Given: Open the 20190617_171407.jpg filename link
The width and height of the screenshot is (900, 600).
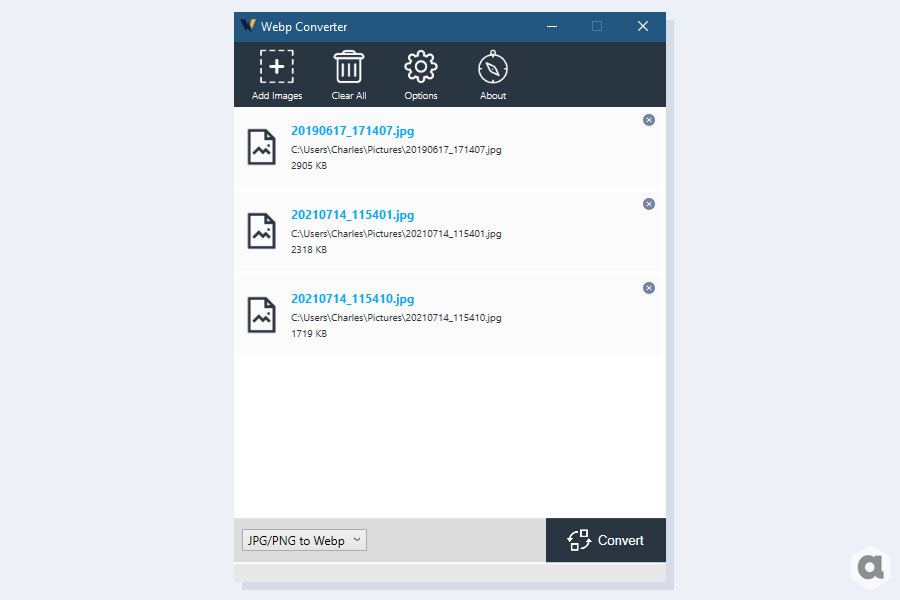Looking at the screenshot, I should coord(352,131).
